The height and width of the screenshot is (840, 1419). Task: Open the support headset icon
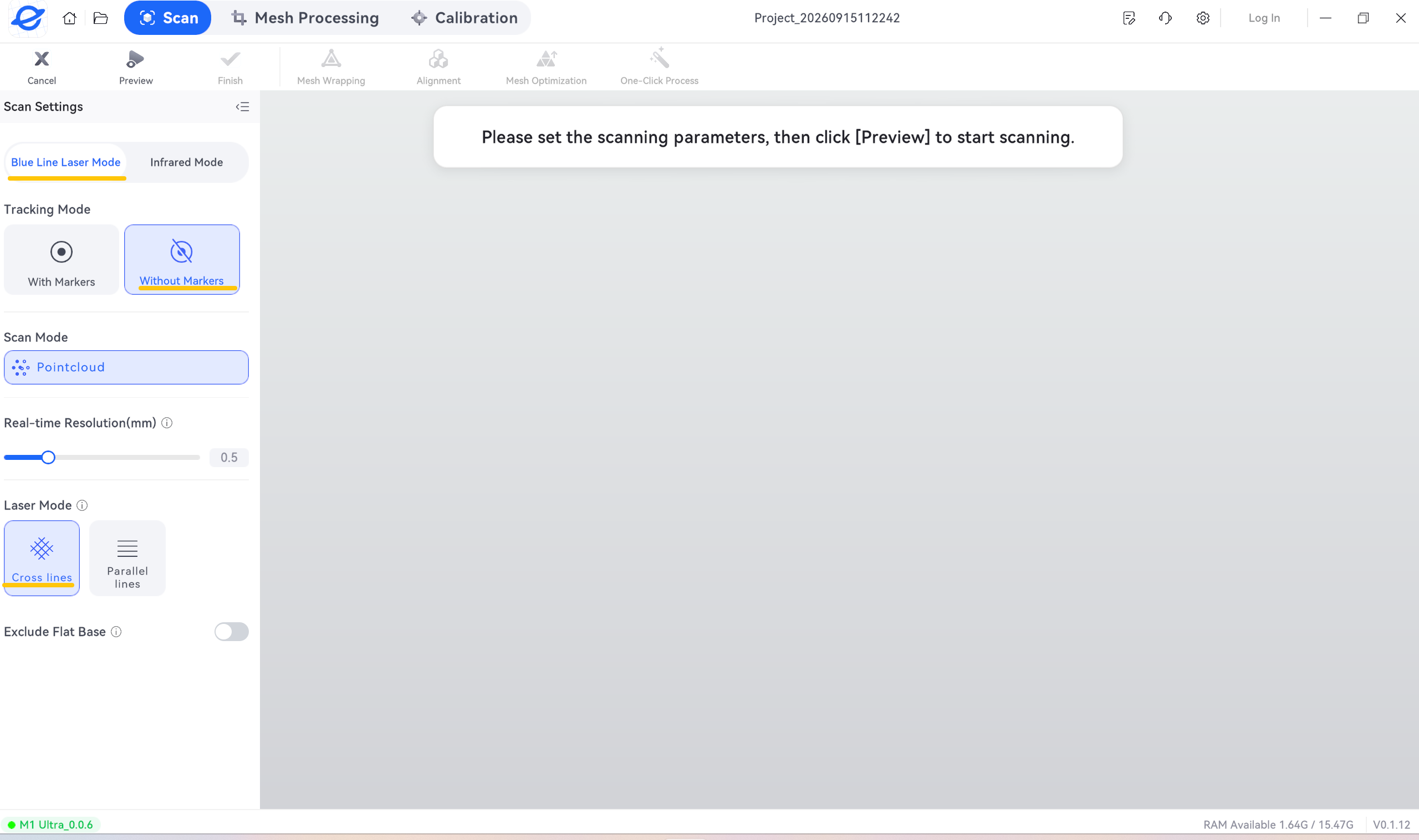[1165, 18]
